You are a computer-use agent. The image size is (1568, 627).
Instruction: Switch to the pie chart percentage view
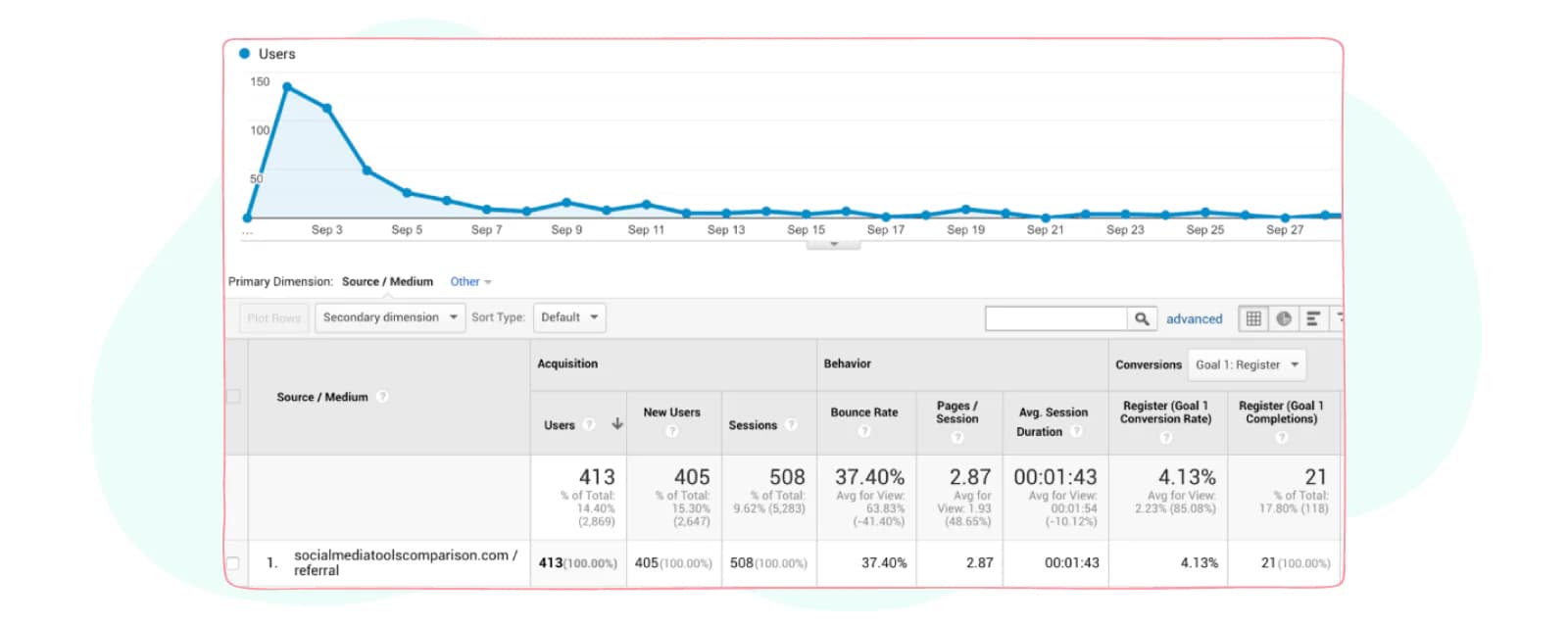click(x=1284, y=318)
